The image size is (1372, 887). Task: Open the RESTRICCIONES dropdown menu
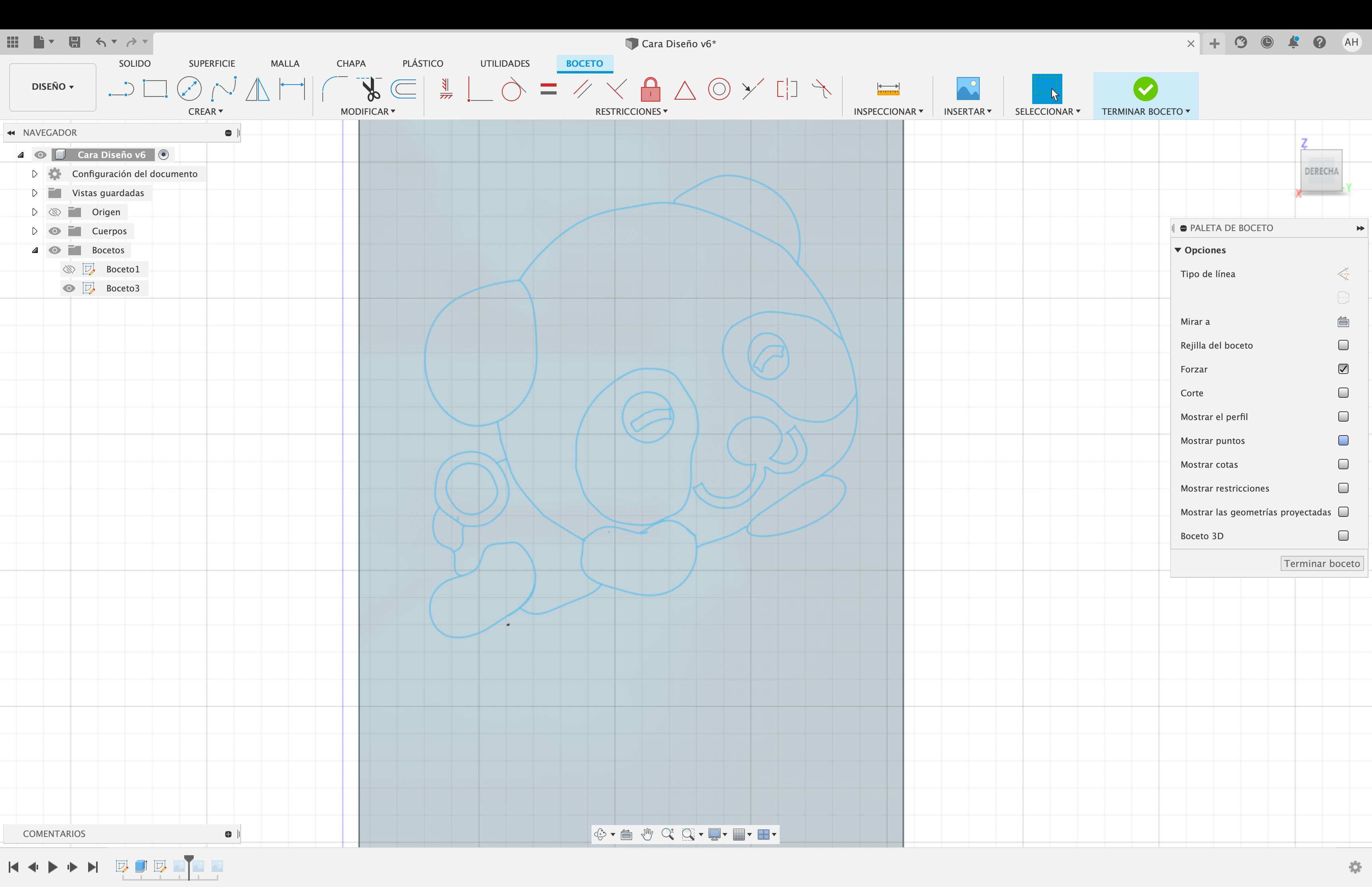coord(632,111)
